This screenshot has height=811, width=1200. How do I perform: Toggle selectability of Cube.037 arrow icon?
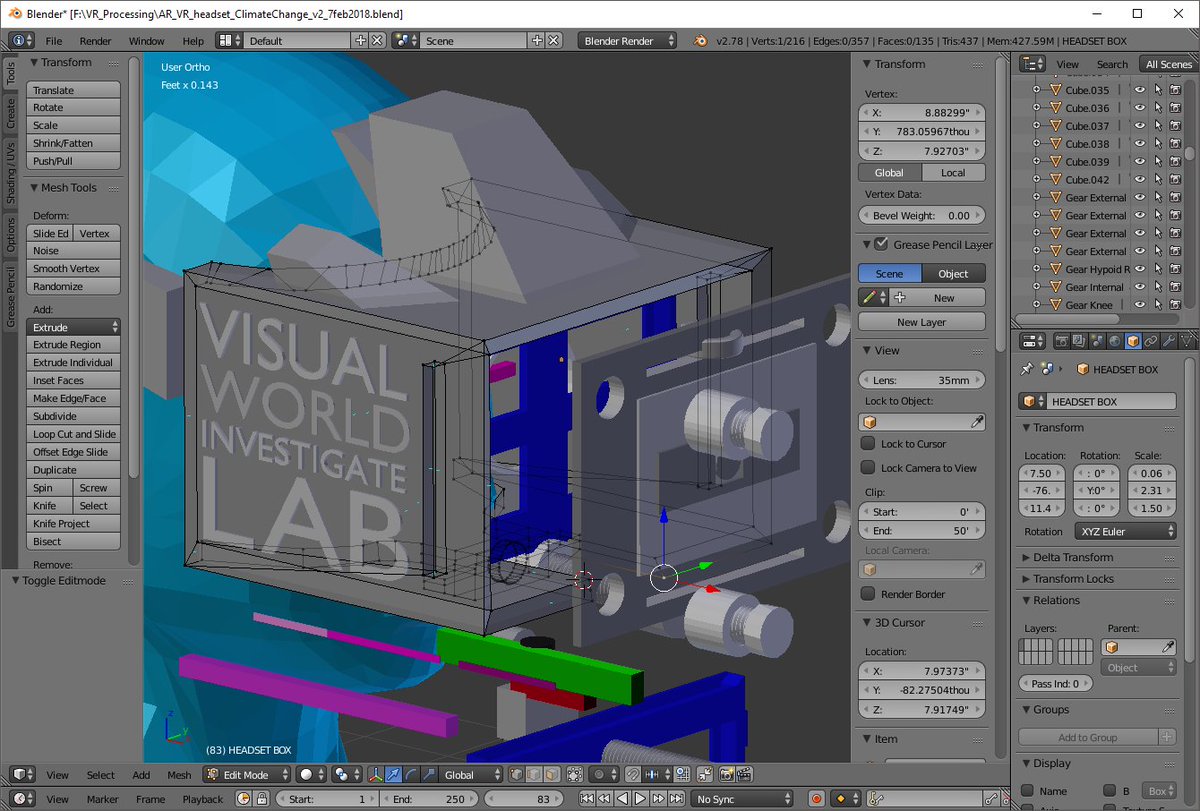pyautogui.click(x=1157, y=126)
